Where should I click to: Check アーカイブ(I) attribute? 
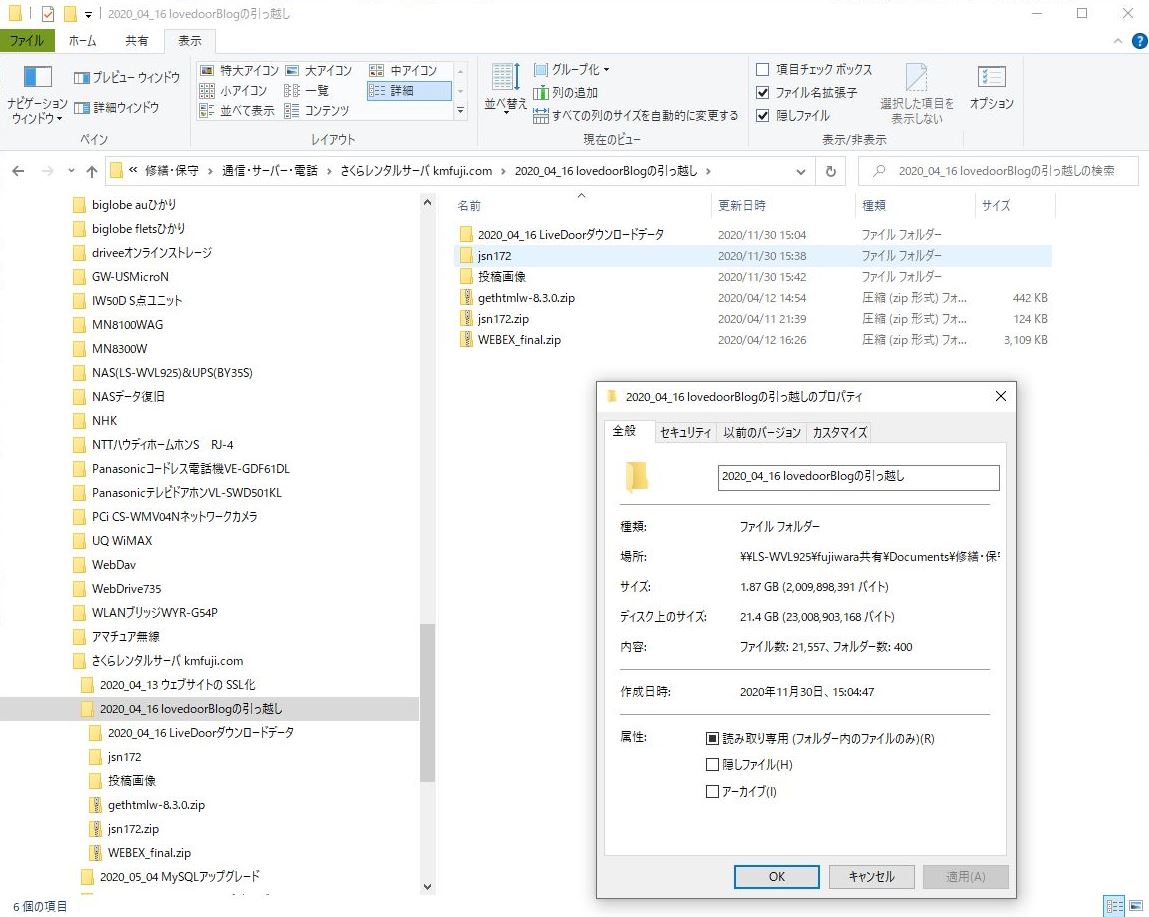pos(712,791)
